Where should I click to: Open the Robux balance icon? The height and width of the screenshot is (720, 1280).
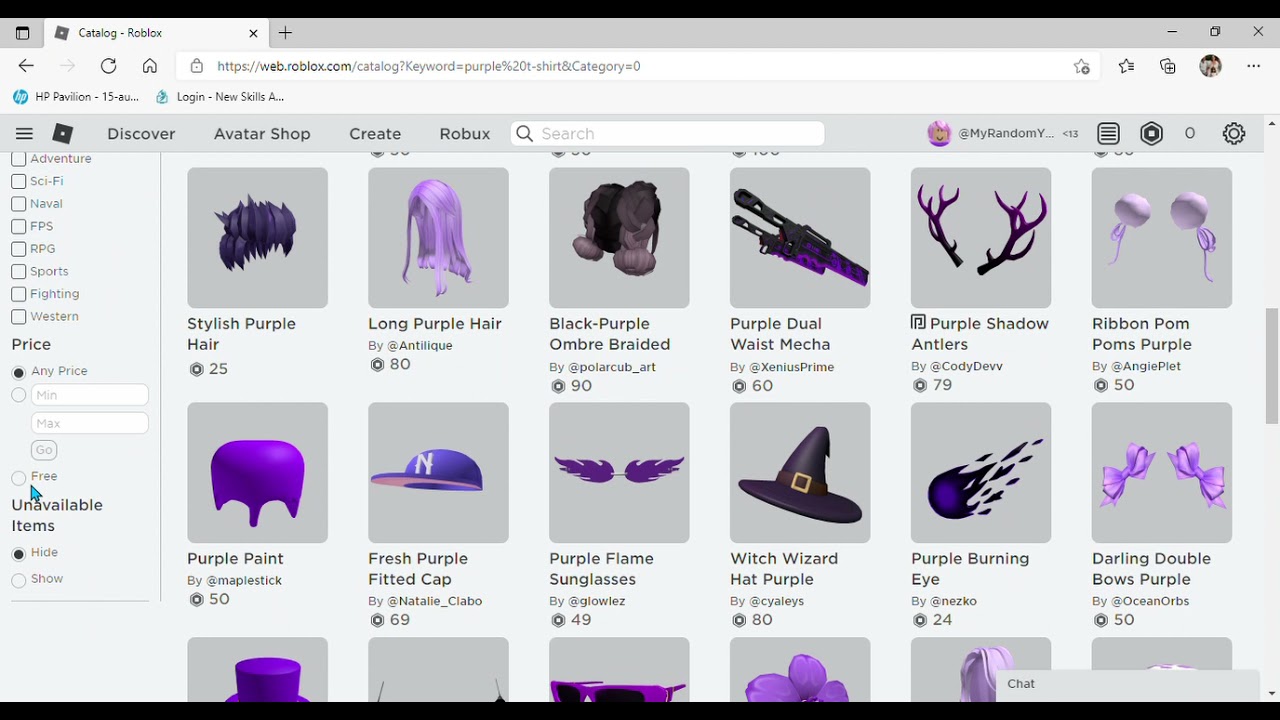tap(1152, 134)
